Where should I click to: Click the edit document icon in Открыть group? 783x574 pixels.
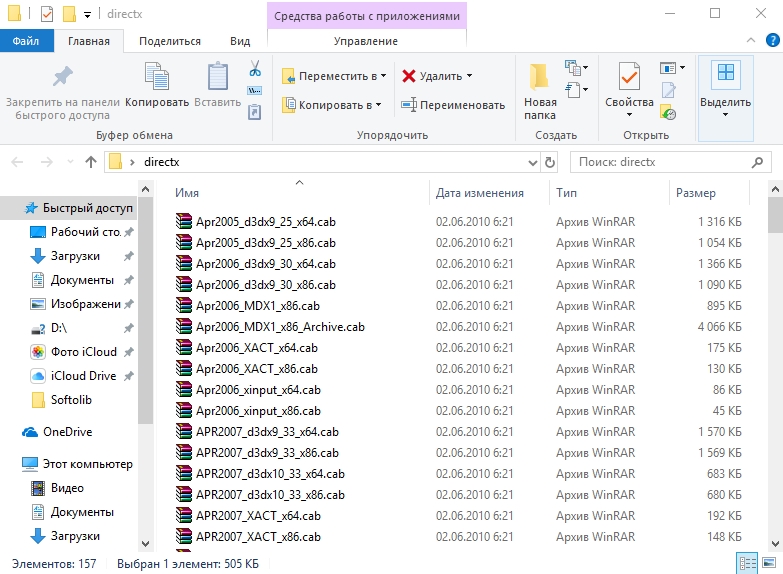(668, 90)
